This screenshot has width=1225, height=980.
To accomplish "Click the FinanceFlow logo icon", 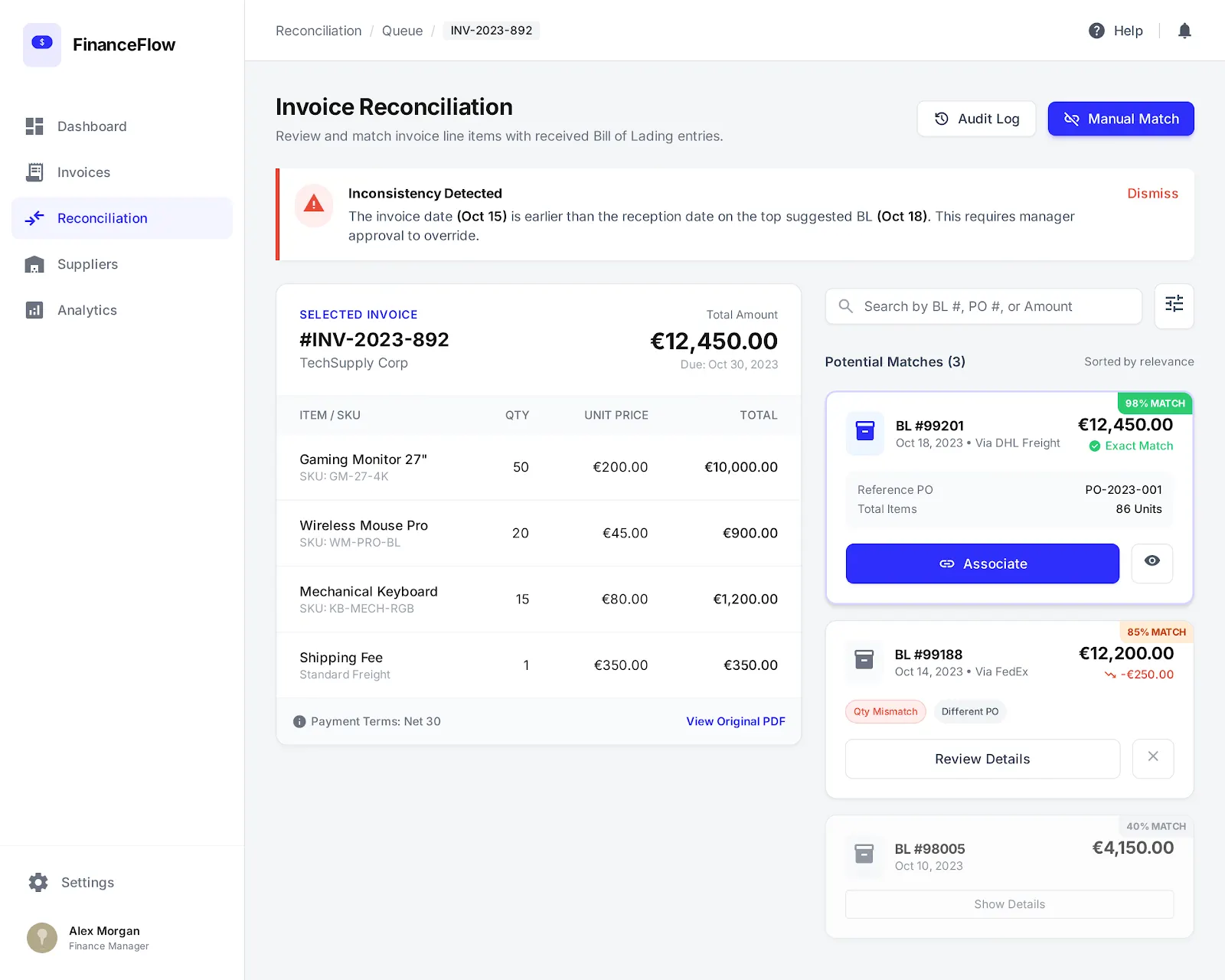I will (42, 44).
